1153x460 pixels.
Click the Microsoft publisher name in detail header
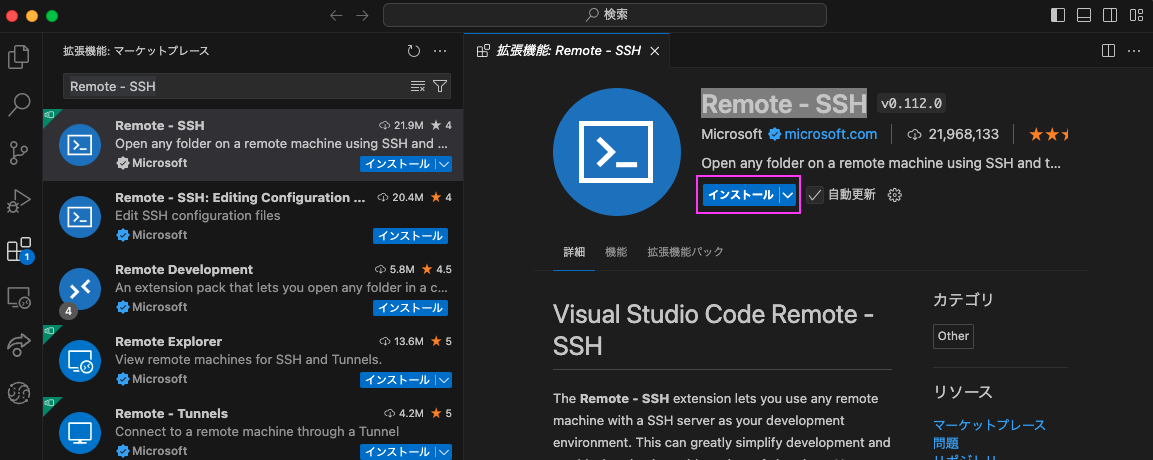tap(732, 134)
